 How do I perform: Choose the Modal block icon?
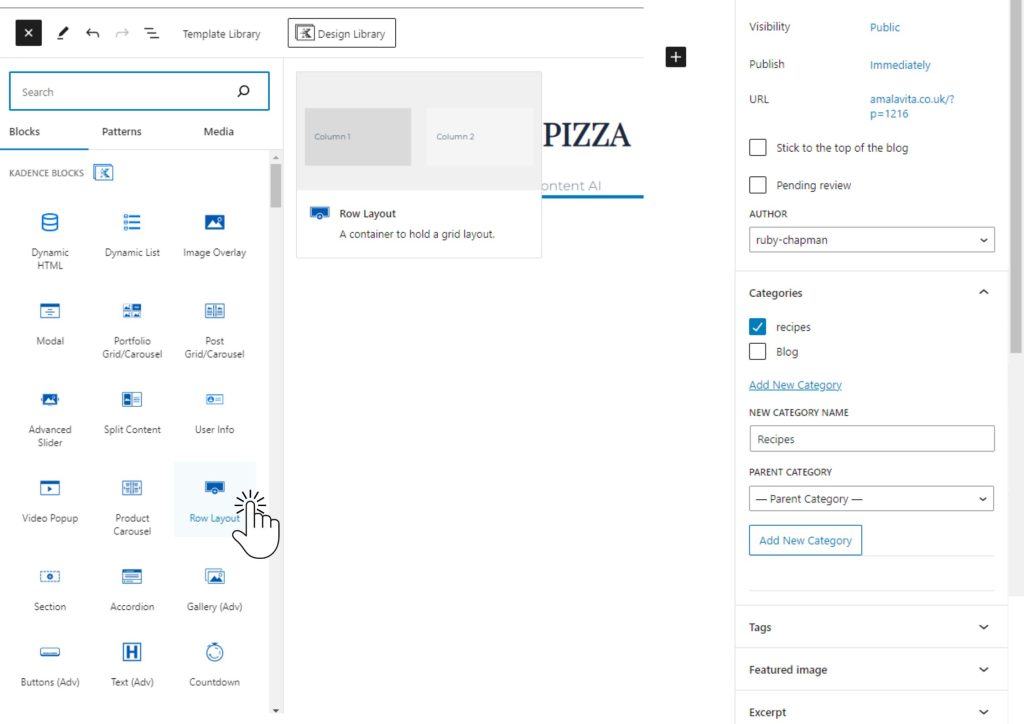click(x=49, y=311)
